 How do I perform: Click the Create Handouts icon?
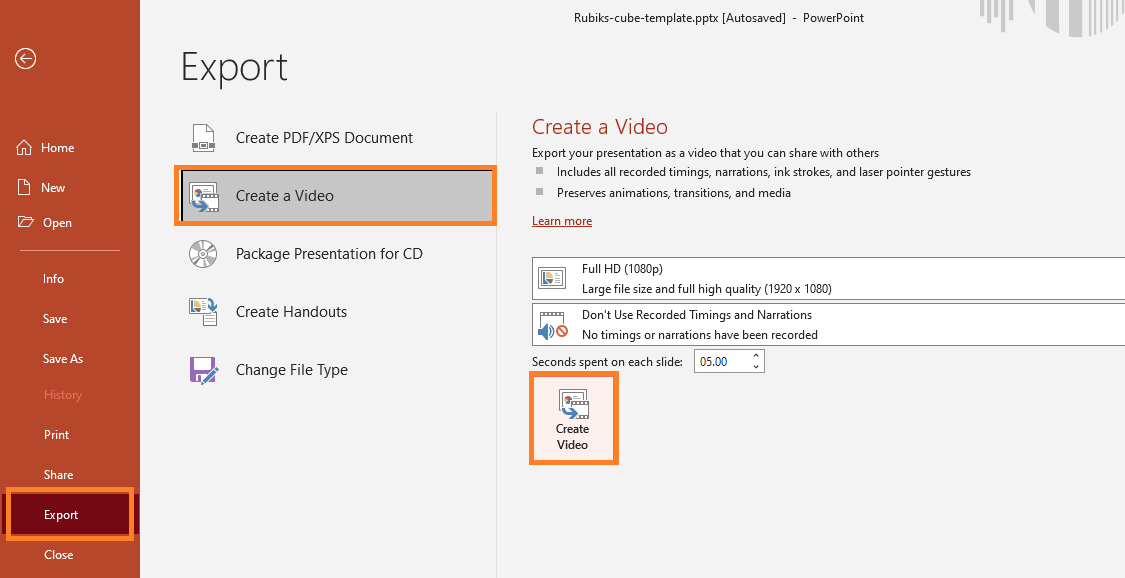(x=203, y=312)
